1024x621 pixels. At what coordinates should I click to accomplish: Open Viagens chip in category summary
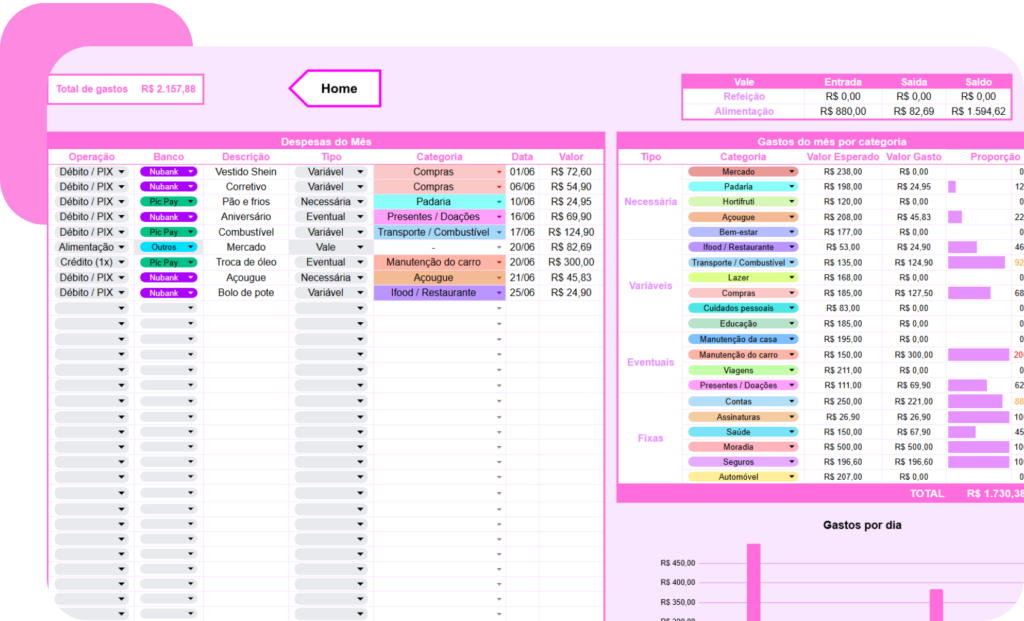[x=743, y=370]
